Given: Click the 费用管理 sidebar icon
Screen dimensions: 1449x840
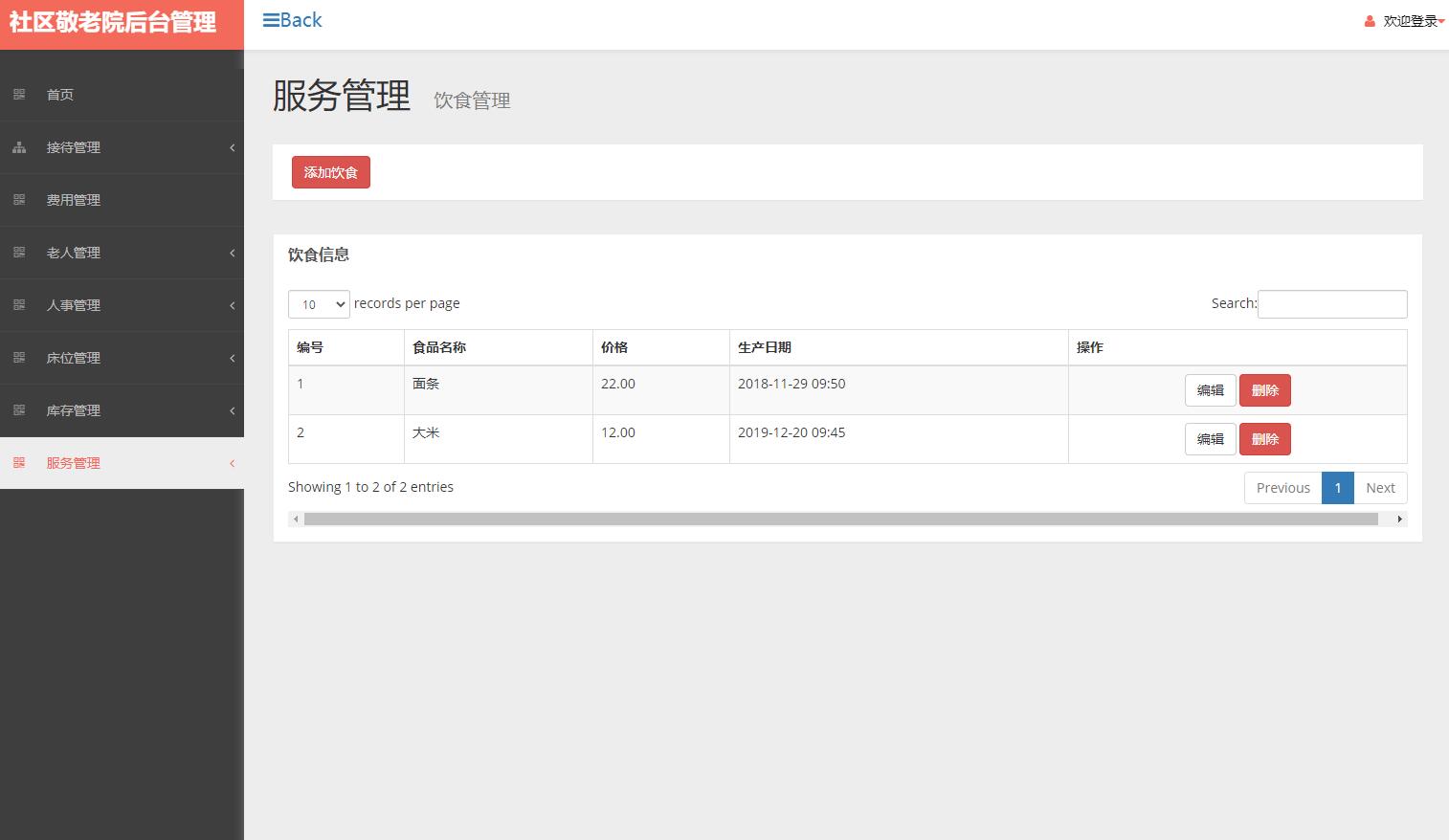Looking at the screenshot, I should [x=19, y=200].
